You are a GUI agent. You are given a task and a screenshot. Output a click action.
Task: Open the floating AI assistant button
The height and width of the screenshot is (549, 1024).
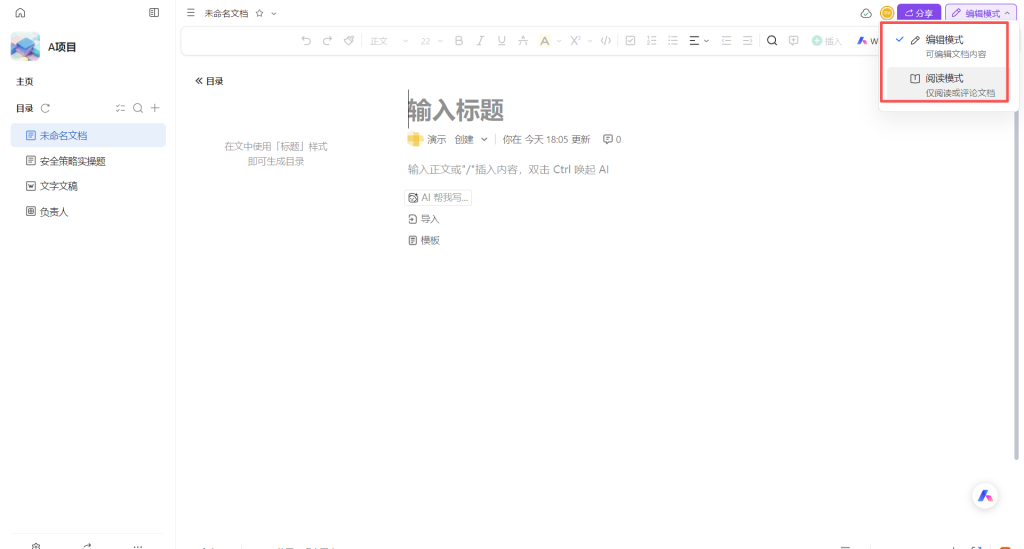point(985,496)
